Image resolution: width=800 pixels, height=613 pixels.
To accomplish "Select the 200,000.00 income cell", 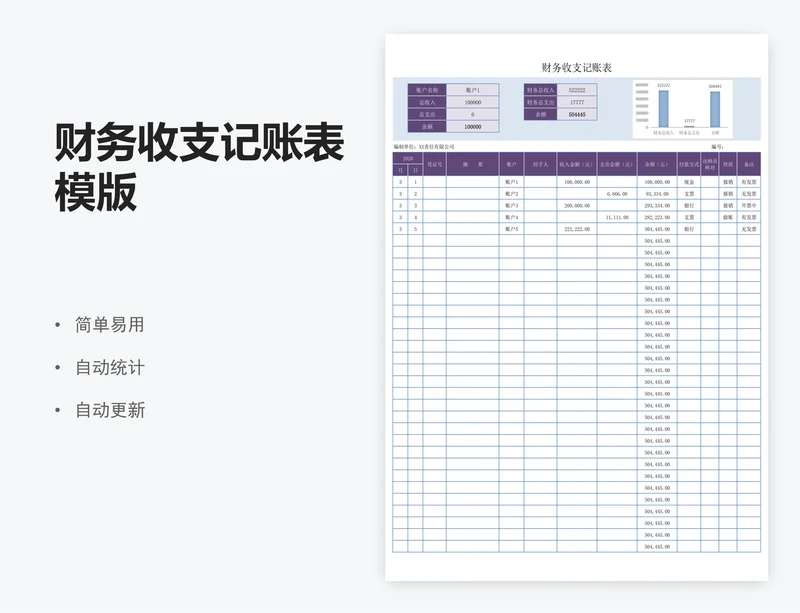I will click(x=577, y=206).
